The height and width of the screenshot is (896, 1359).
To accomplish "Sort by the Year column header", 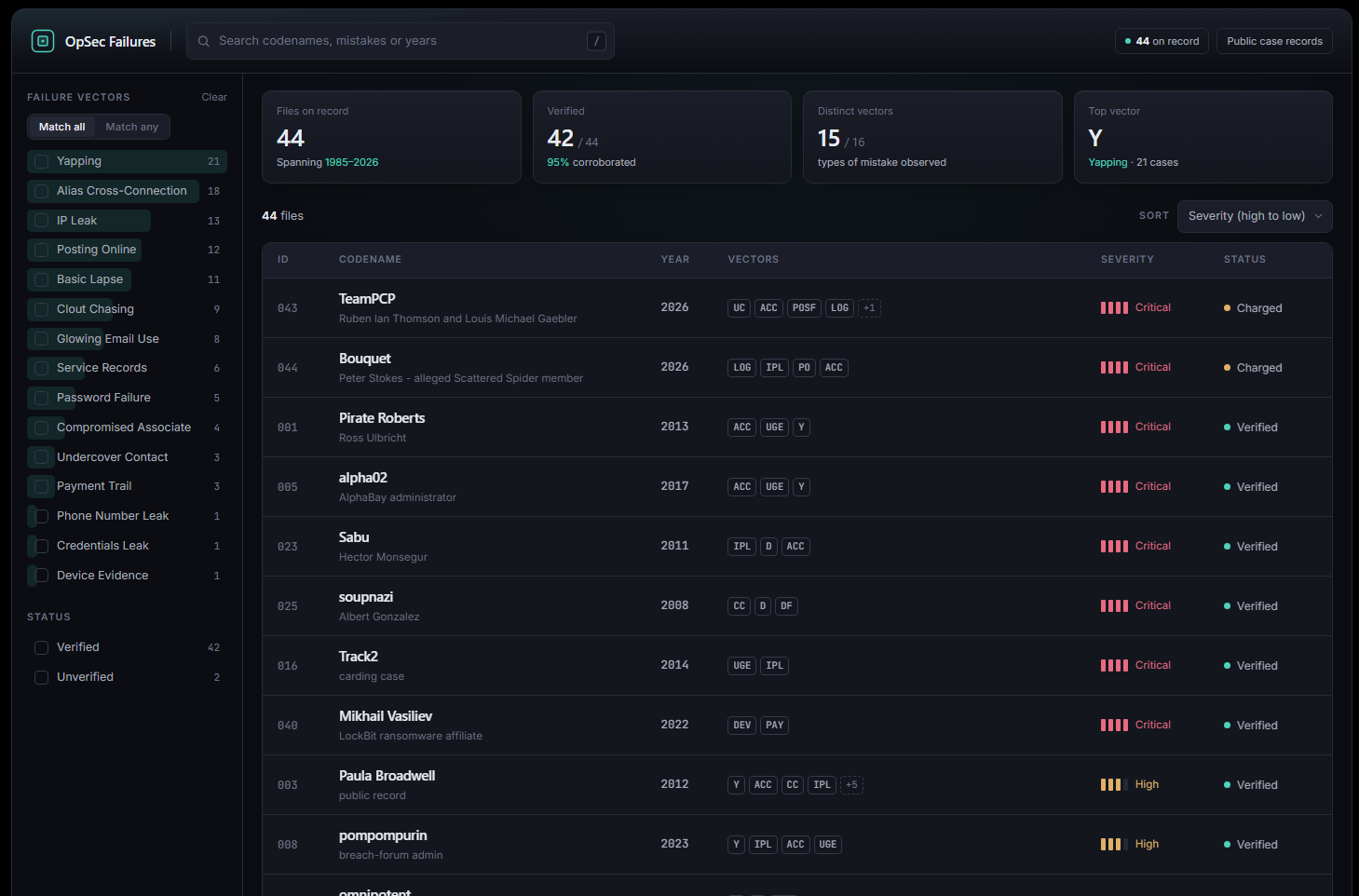I will click(x=675, y=260).
